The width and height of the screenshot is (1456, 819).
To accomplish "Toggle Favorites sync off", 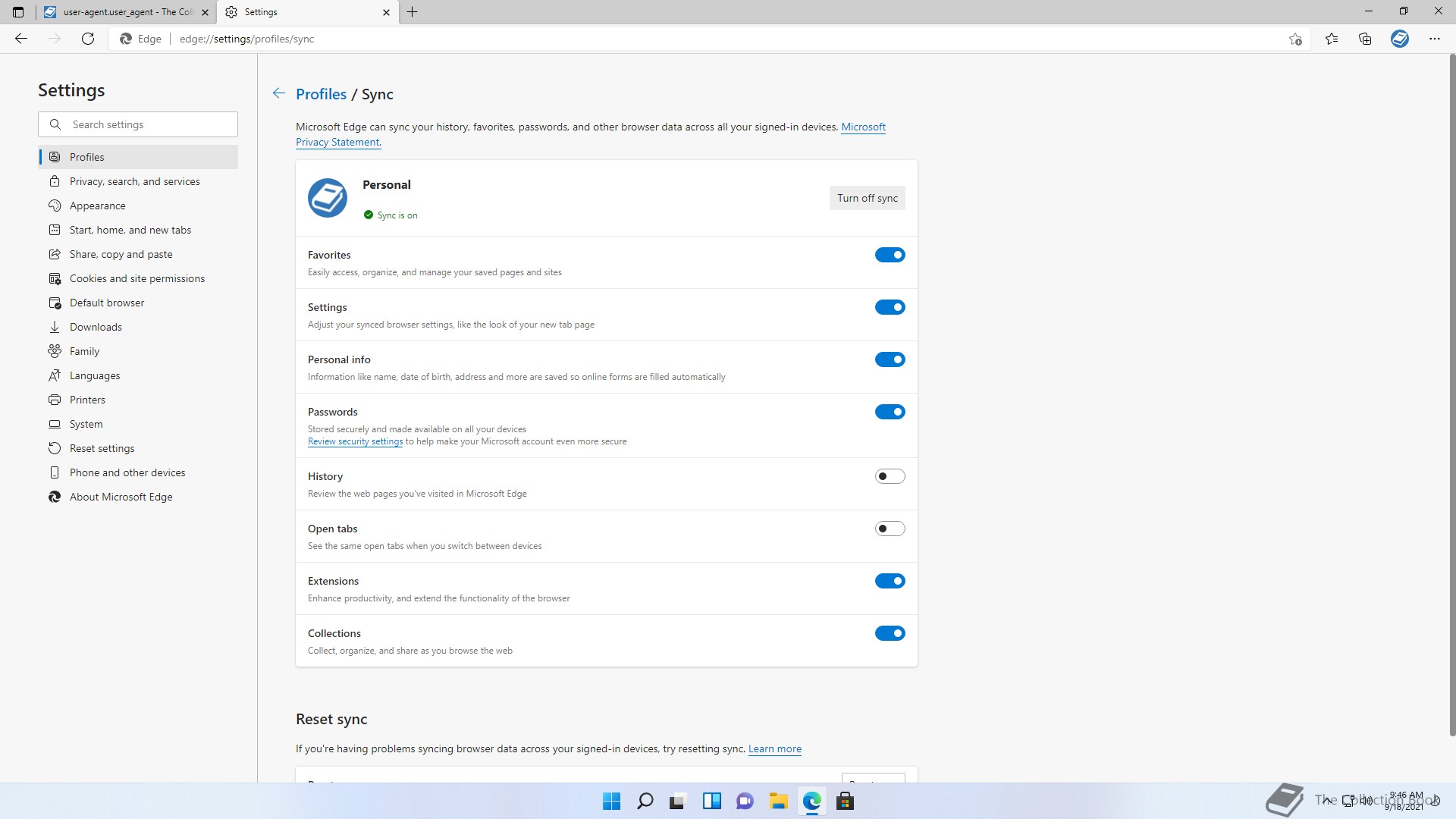I will click(890, 255).
